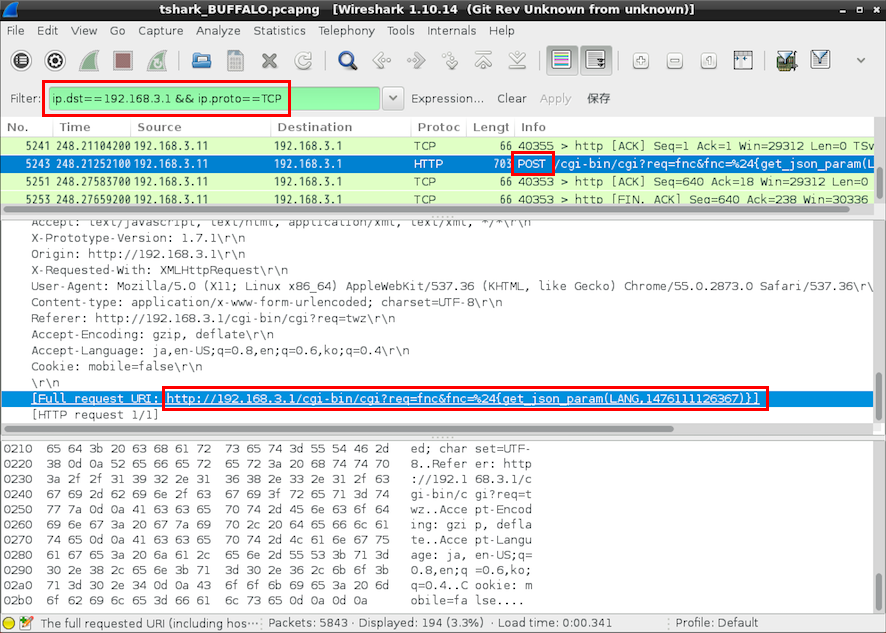Image resolution: width=886 pixels, height=633 pixels.
Task: Apply the display filter
Action: [x=555, y=98]
